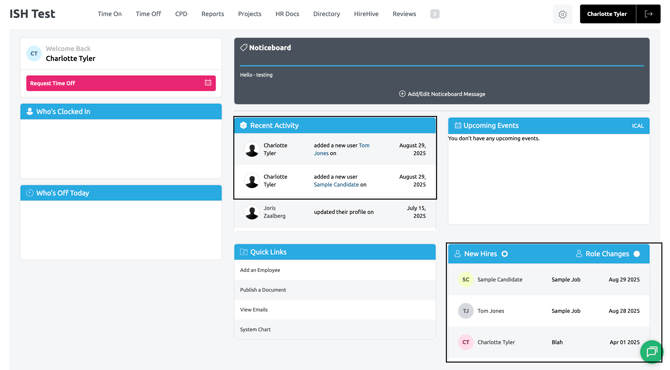Open the View Emails quick link
The image size is (670, 370).
254,310
